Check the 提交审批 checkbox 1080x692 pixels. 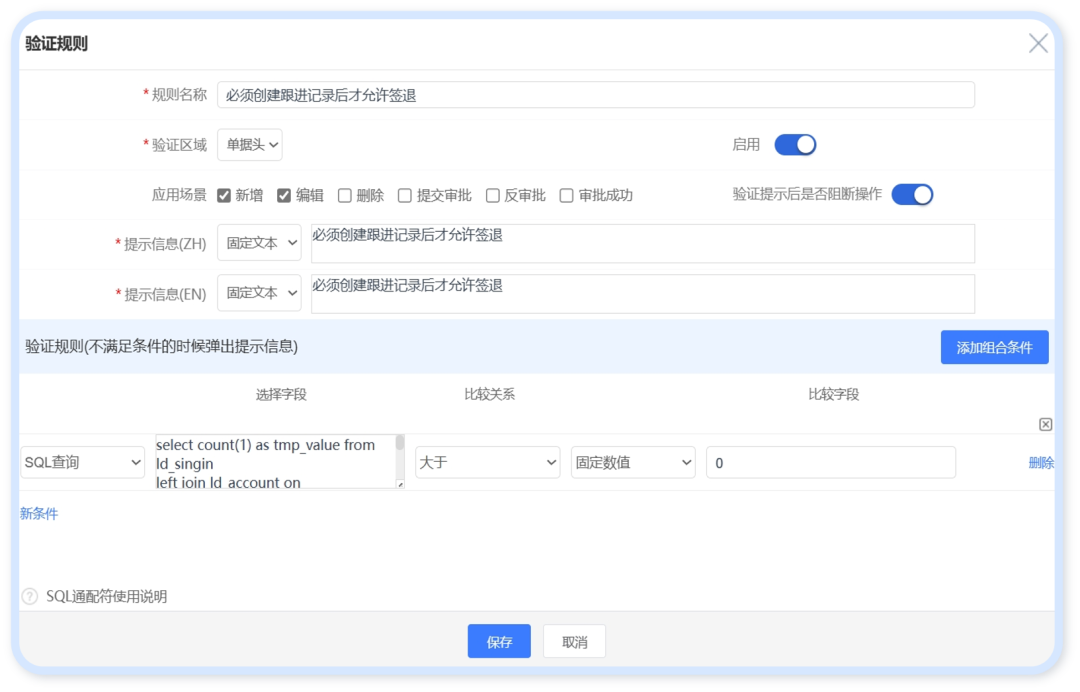tap(405, 195)
